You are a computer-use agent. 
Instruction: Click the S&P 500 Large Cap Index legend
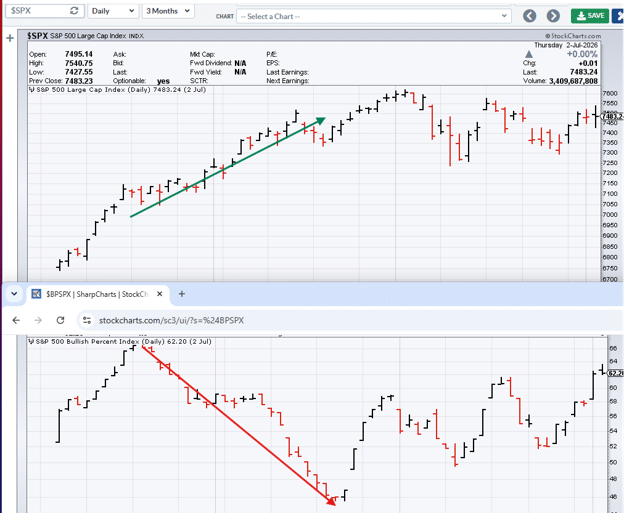tap(118, 90)
